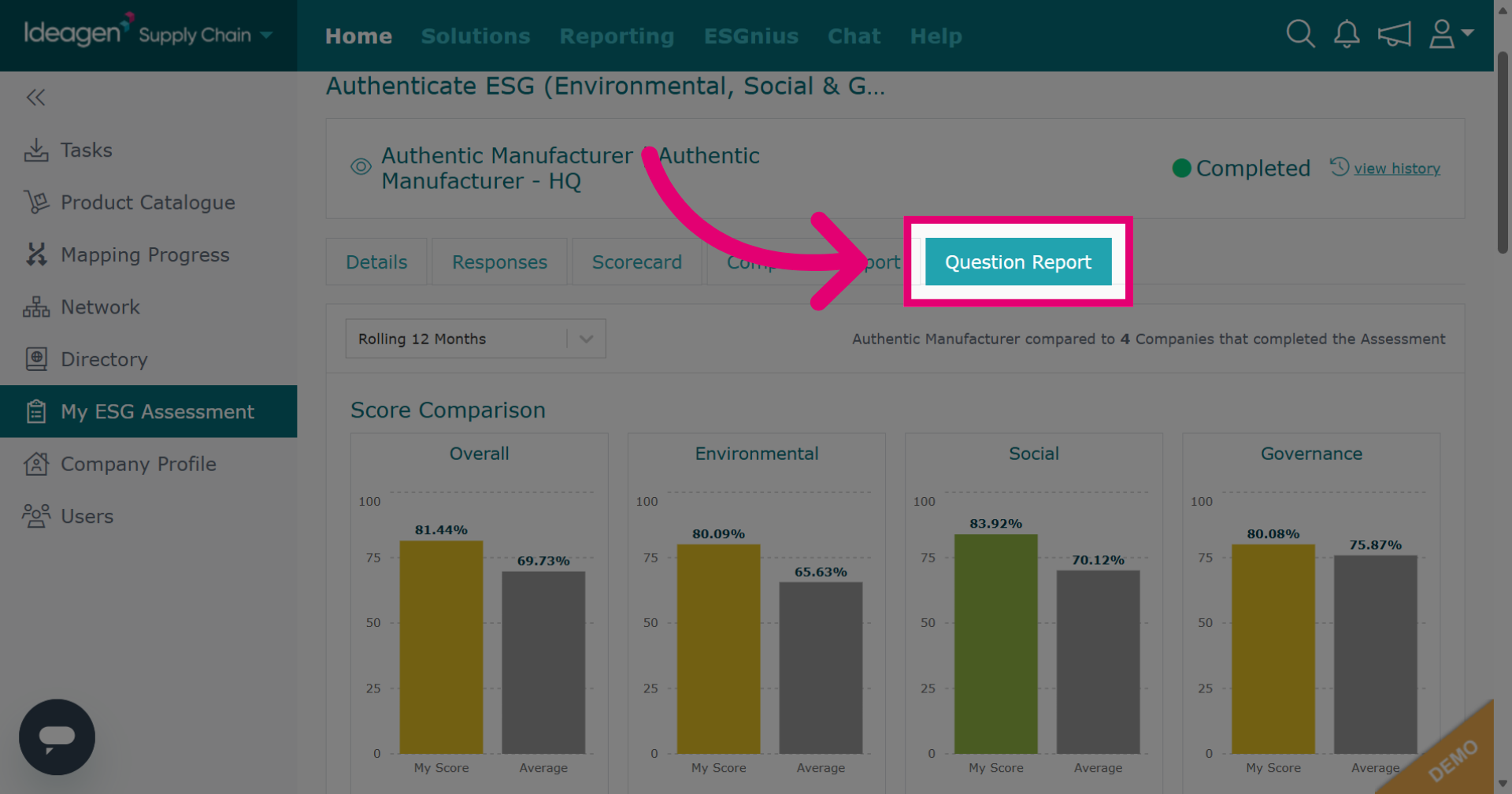Click the Social My Score bar
This screenshot has height=794, width=1512.
(x=995, y=644)
